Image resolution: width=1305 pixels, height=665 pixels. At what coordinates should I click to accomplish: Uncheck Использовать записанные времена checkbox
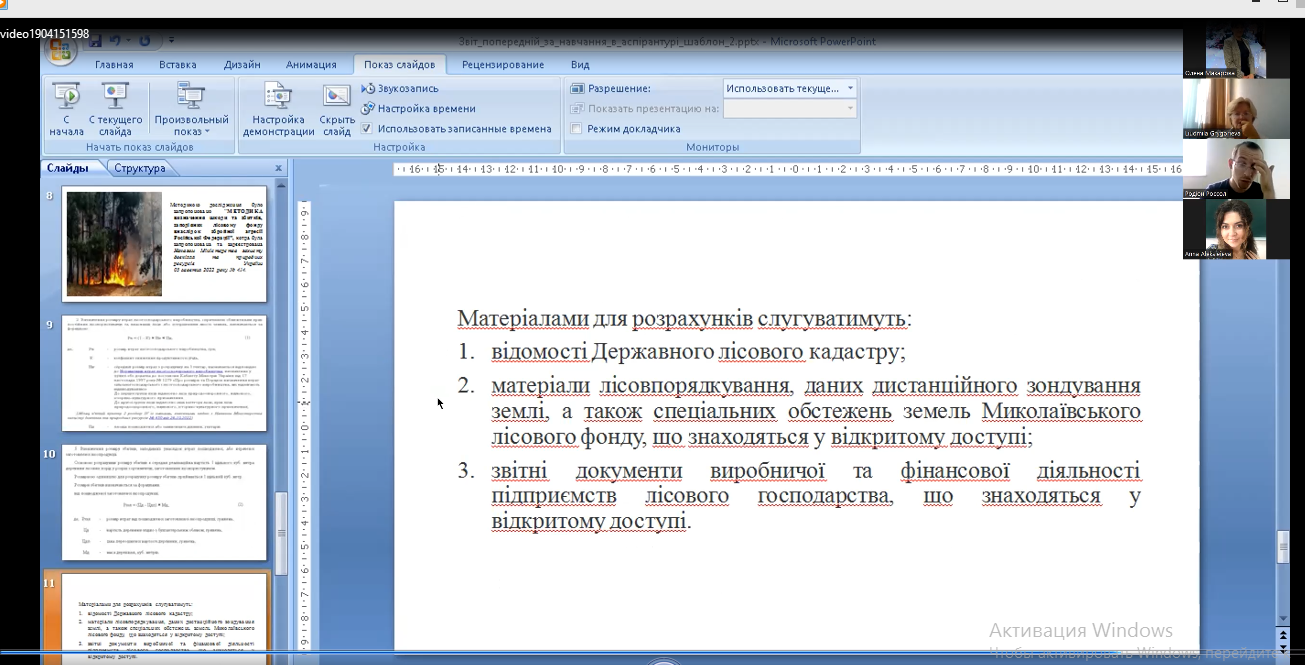point(367,128)
